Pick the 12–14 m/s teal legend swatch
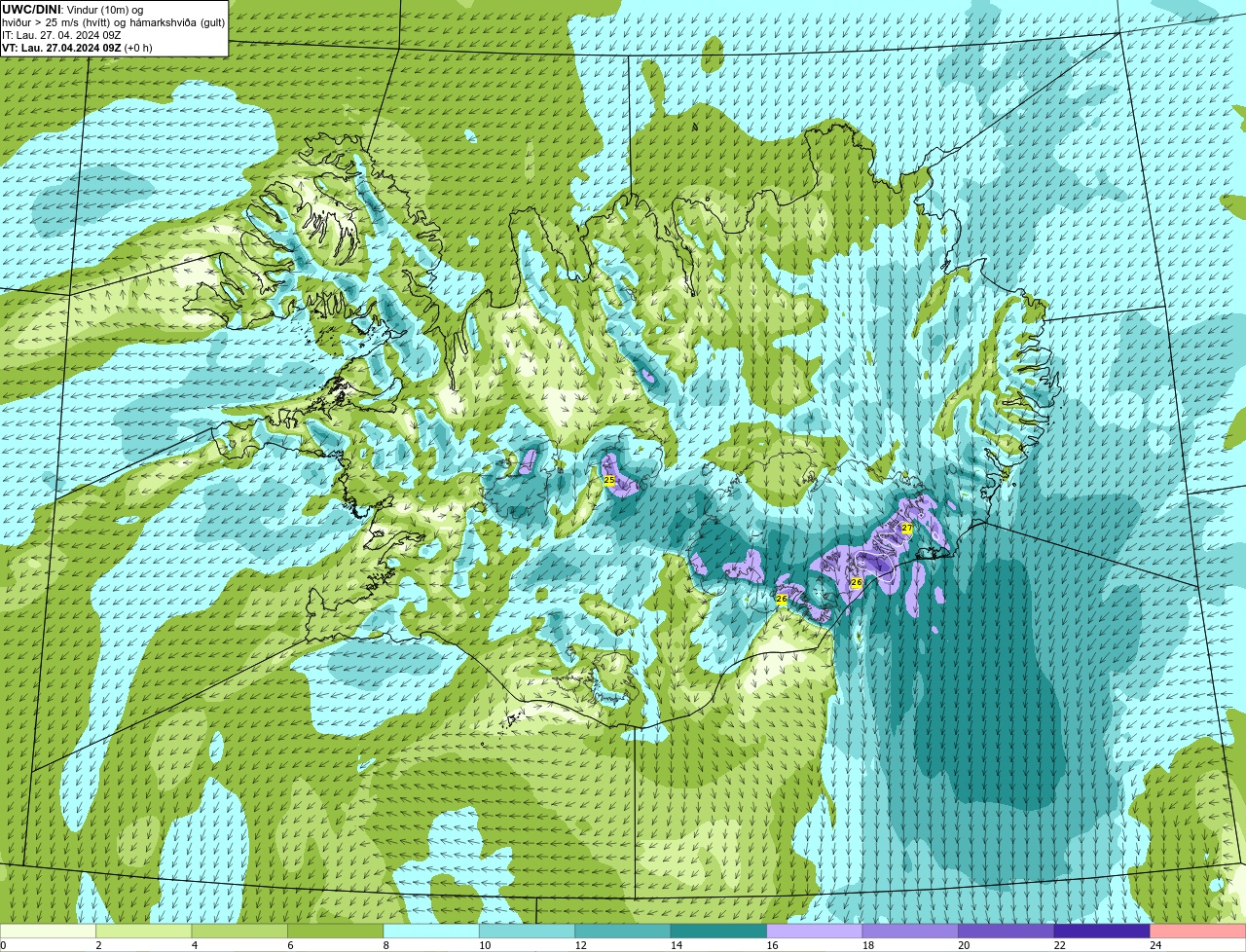This screenshot has width=1246, height=952. [623, 932]
